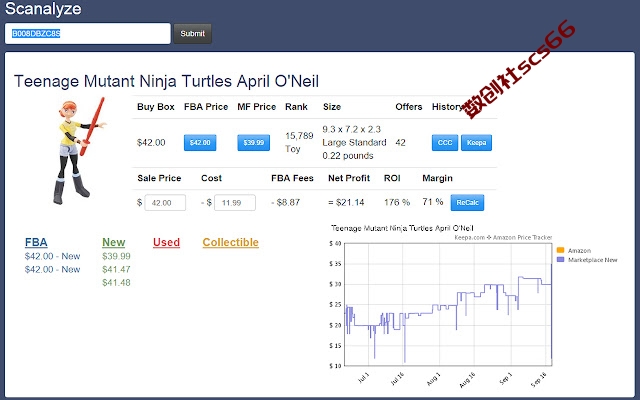Viewport: 640px width, 400px height.
Task: Click the Buy Box column header
Action: click(156, 107)
